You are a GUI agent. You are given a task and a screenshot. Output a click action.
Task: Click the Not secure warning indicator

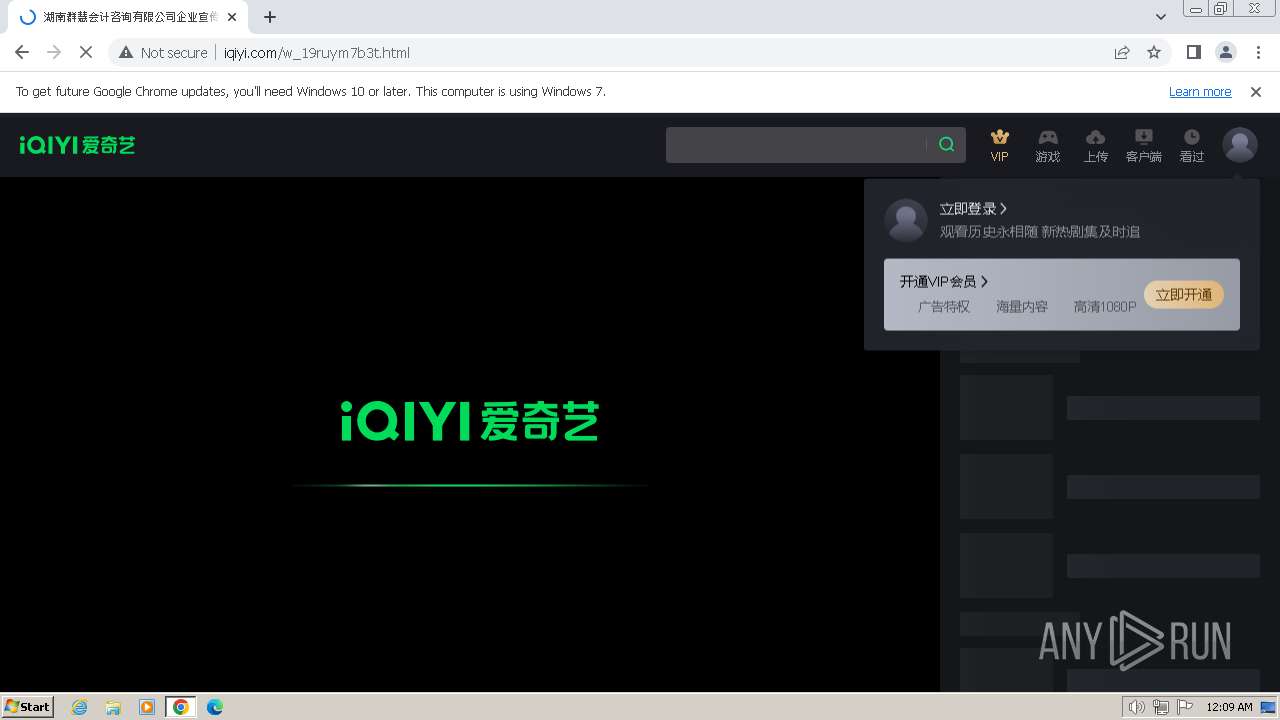(x=163, y=53)
